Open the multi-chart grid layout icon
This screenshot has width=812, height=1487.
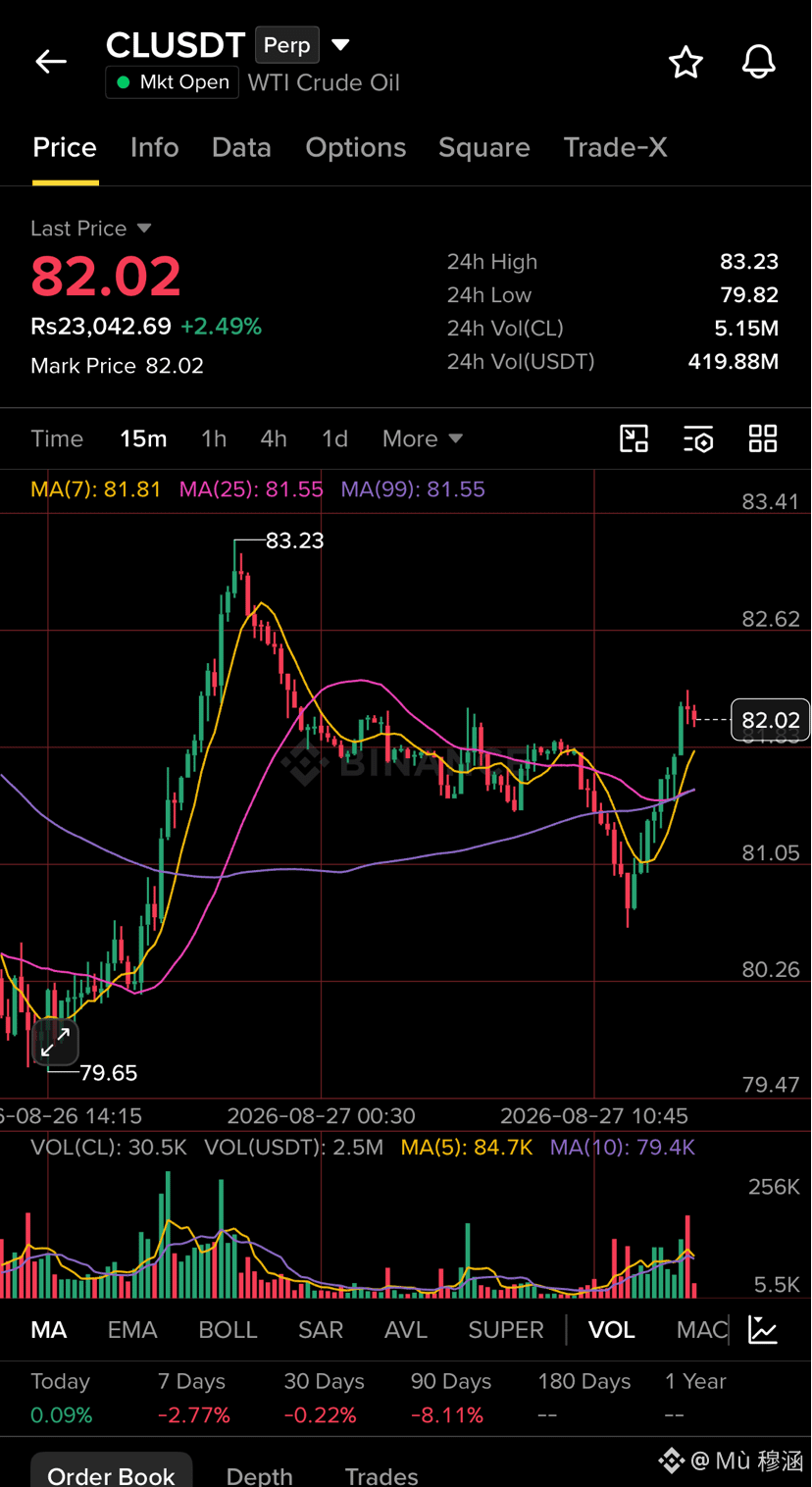pyautogui.click(x=763, y=438)
